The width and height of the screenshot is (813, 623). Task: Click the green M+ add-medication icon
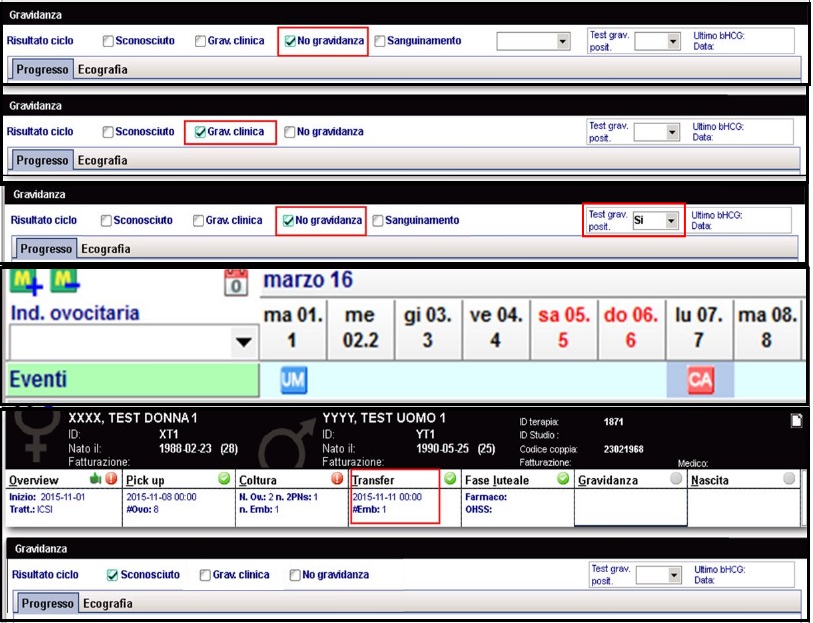pyautogui.click(x=26, y=282)
